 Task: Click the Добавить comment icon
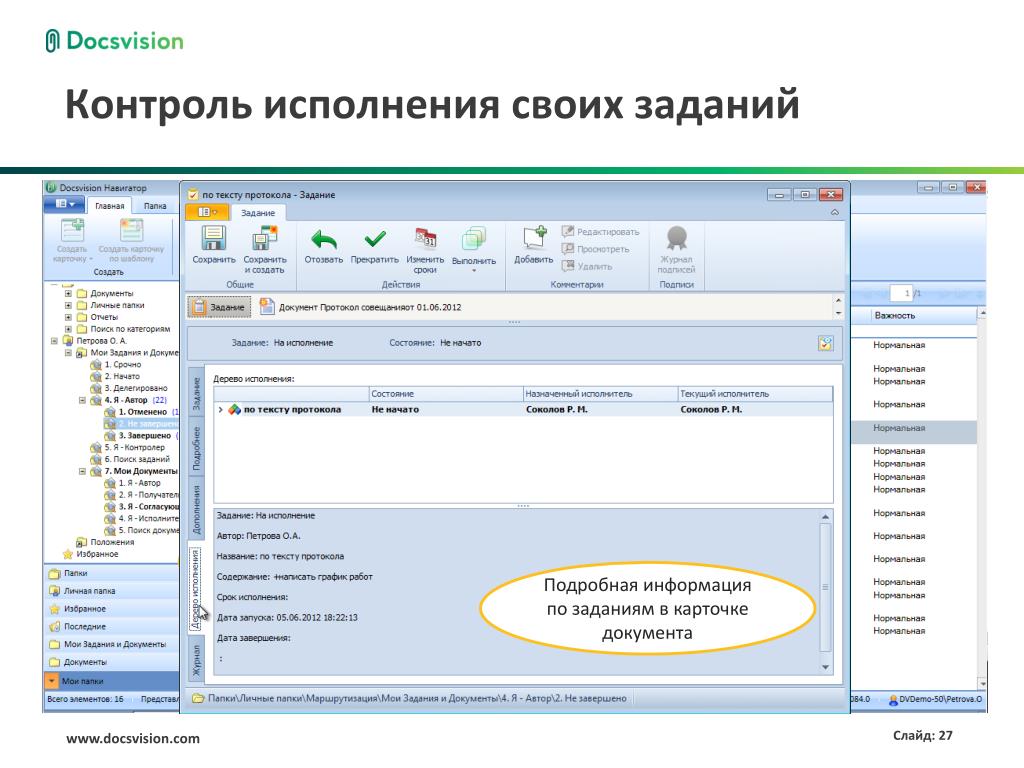point(533,238)
